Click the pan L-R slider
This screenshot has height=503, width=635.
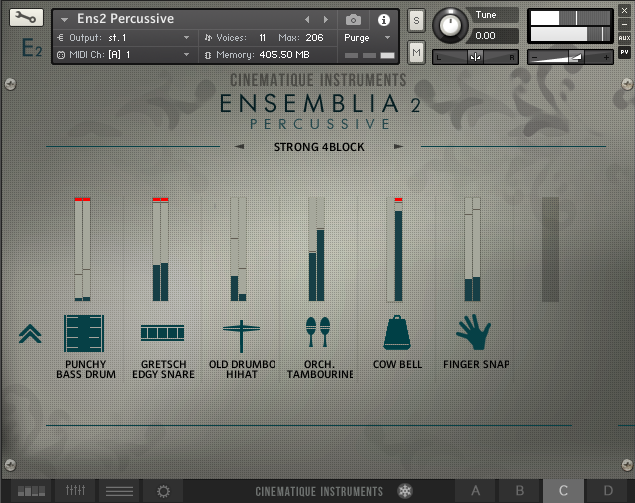coord(475,57)
